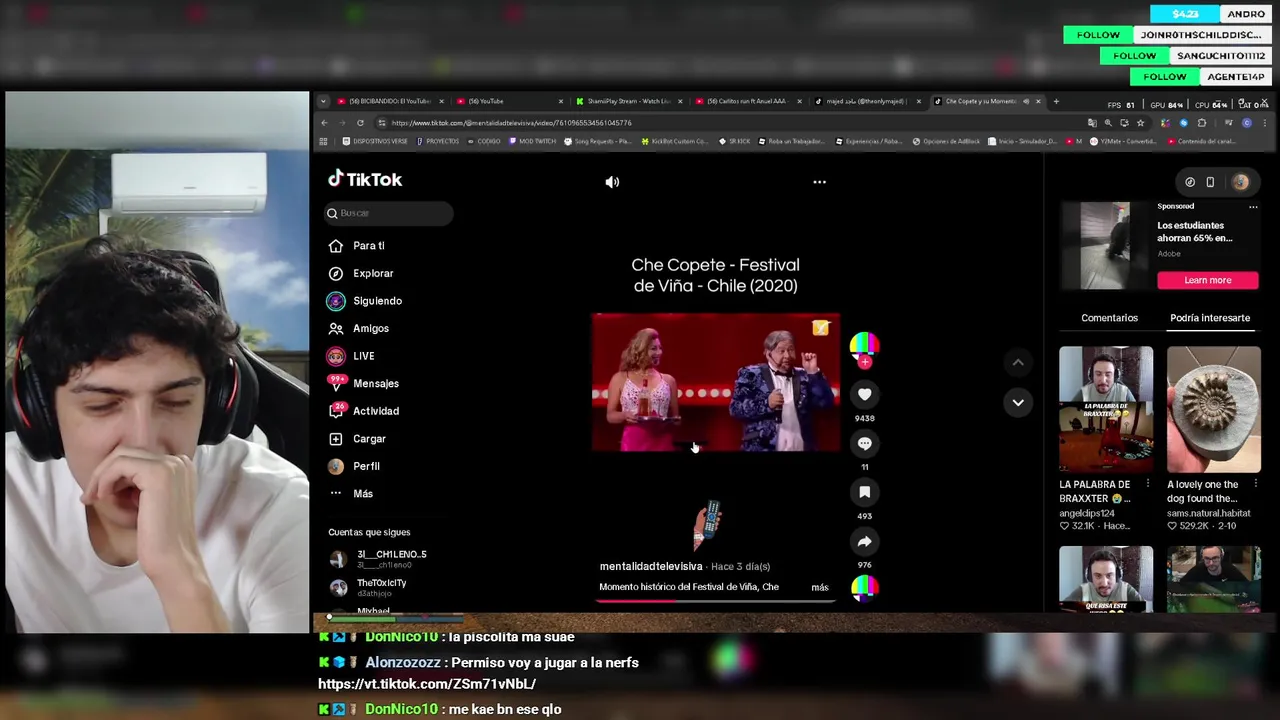Share the video with arrow icon
This screenshot has width=1280, height=720.
pyautogui.click(x=865, y=541)
